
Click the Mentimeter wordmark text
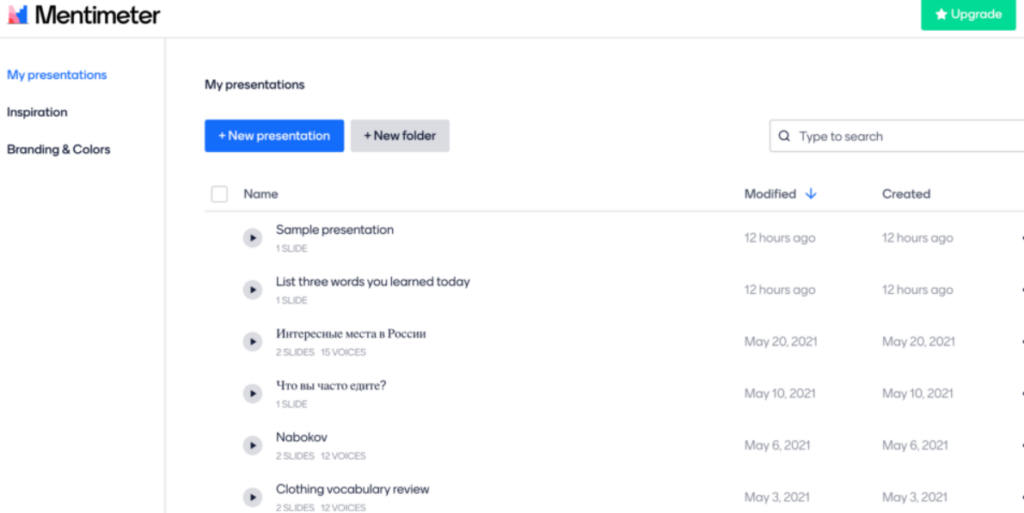point(97,14)
